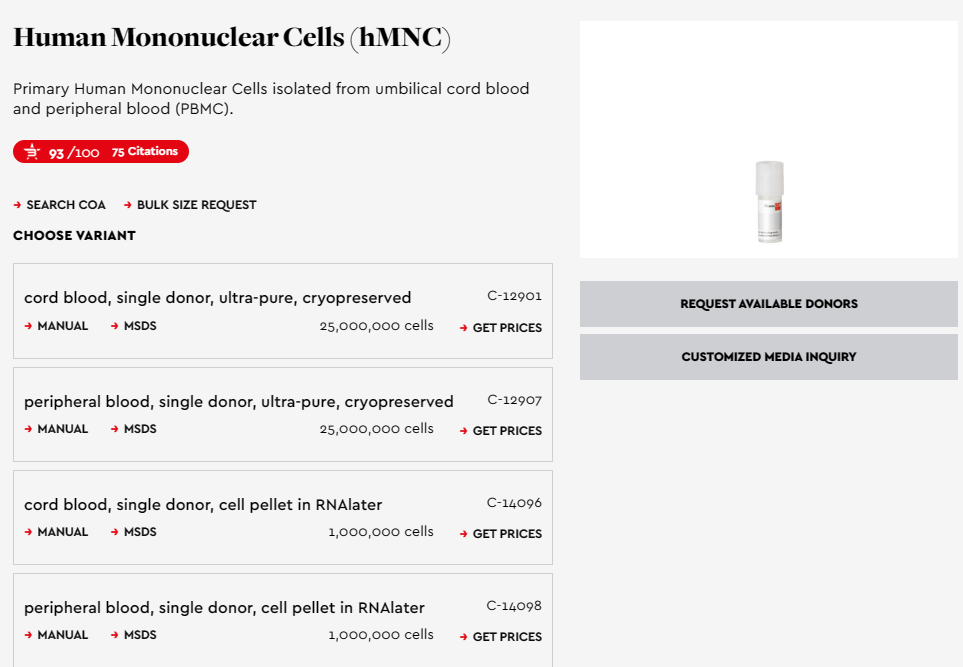
Task: Click CUSTOMIZED MEDIA INQUIRY button
Action: click(x=769, y=357)
